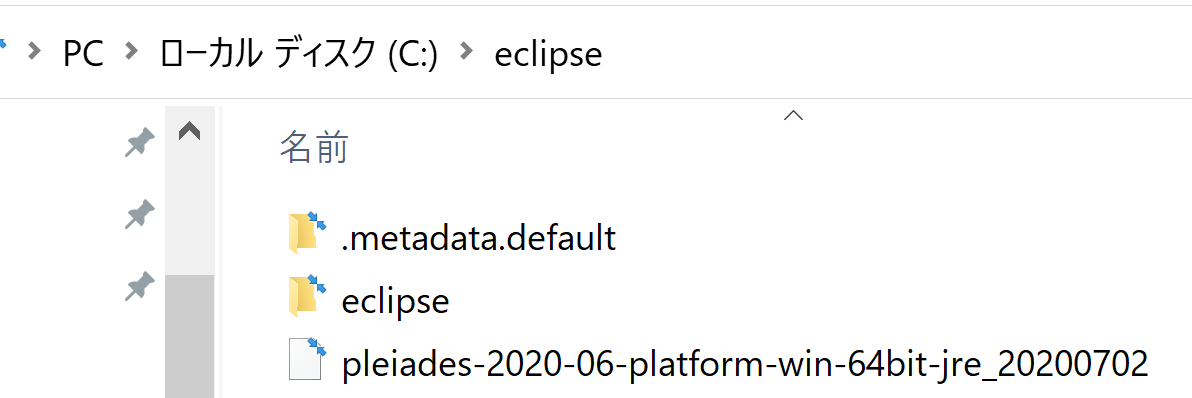Sort files by the 名前 column header
This screenshot has width=1192, height=398.
[314, 147]
